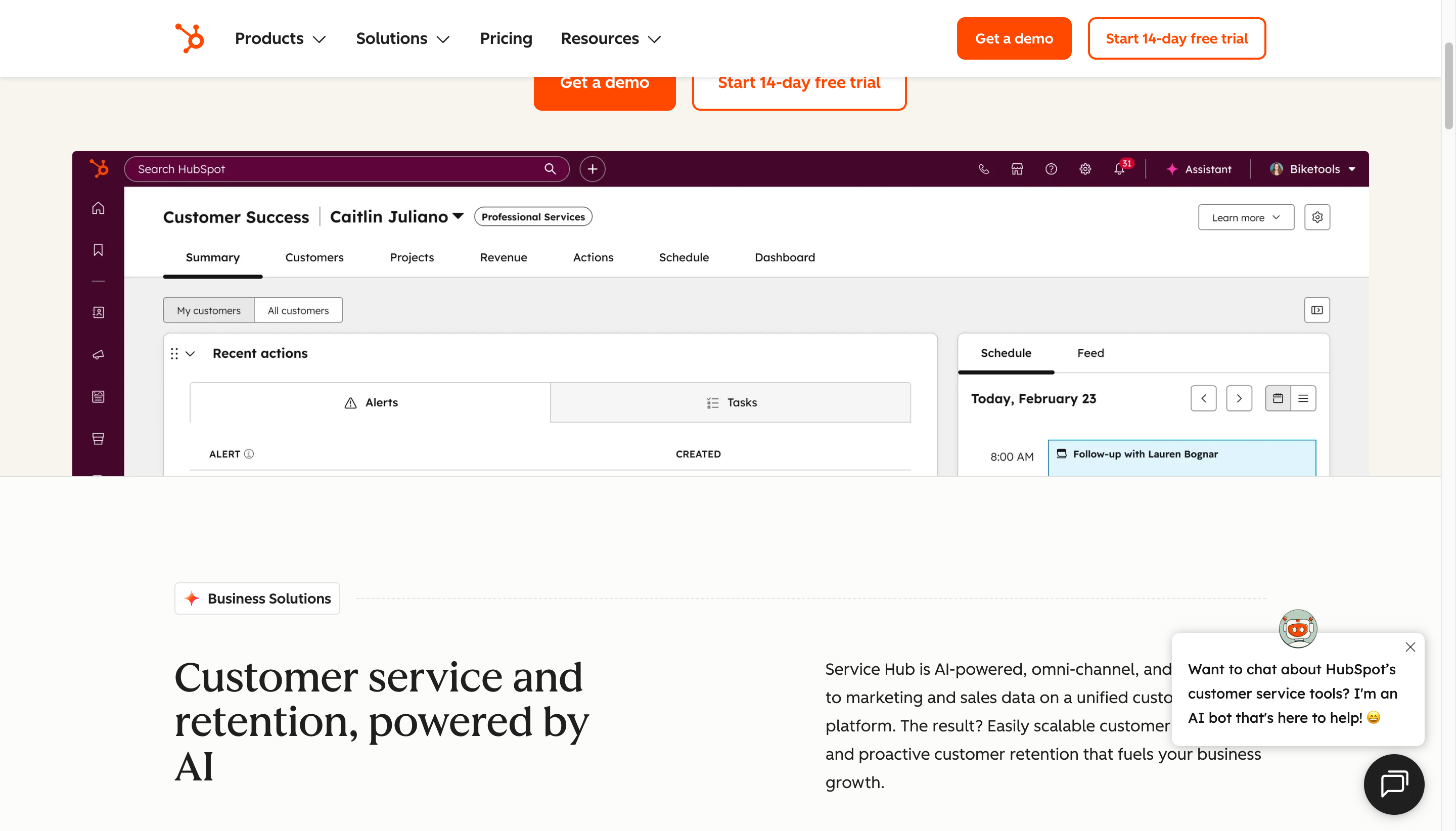
Task: Toggle the side panel layout icon
Action: (x=1317, y=310)
